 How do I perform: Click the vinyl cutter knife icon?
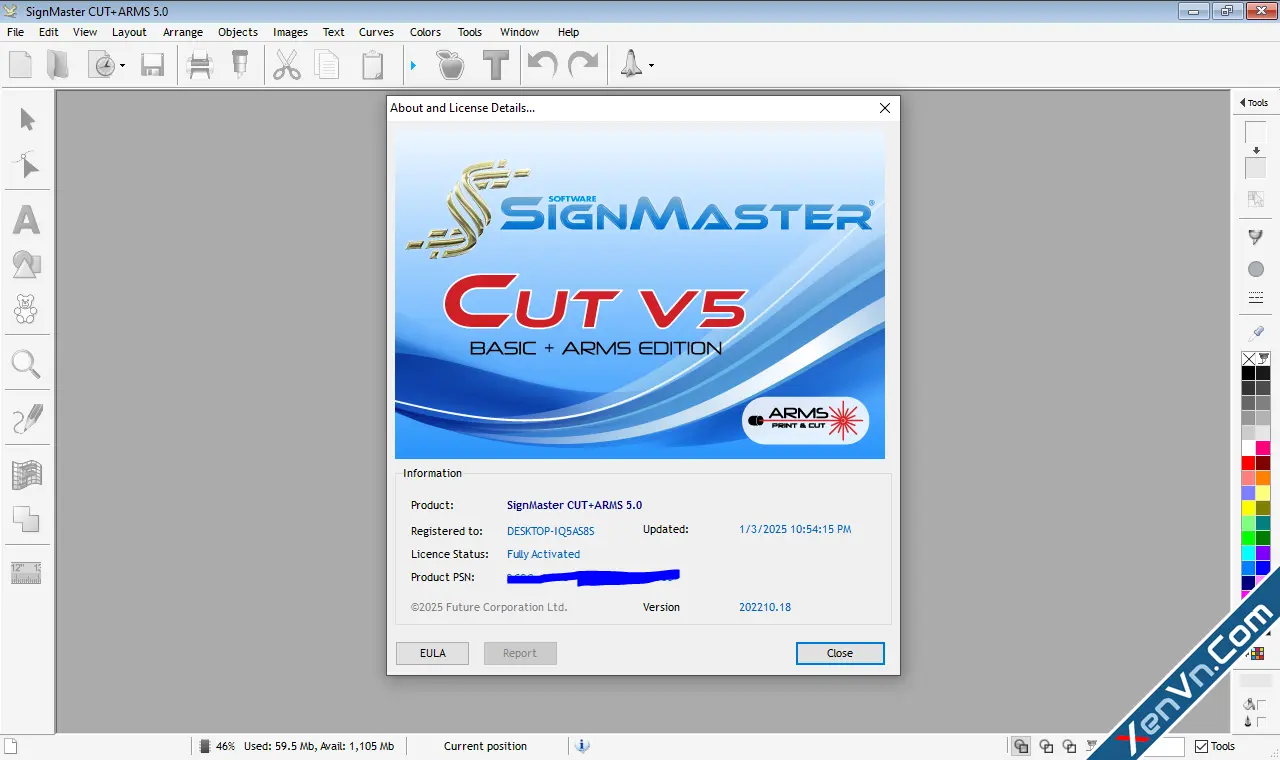point(239,66)
